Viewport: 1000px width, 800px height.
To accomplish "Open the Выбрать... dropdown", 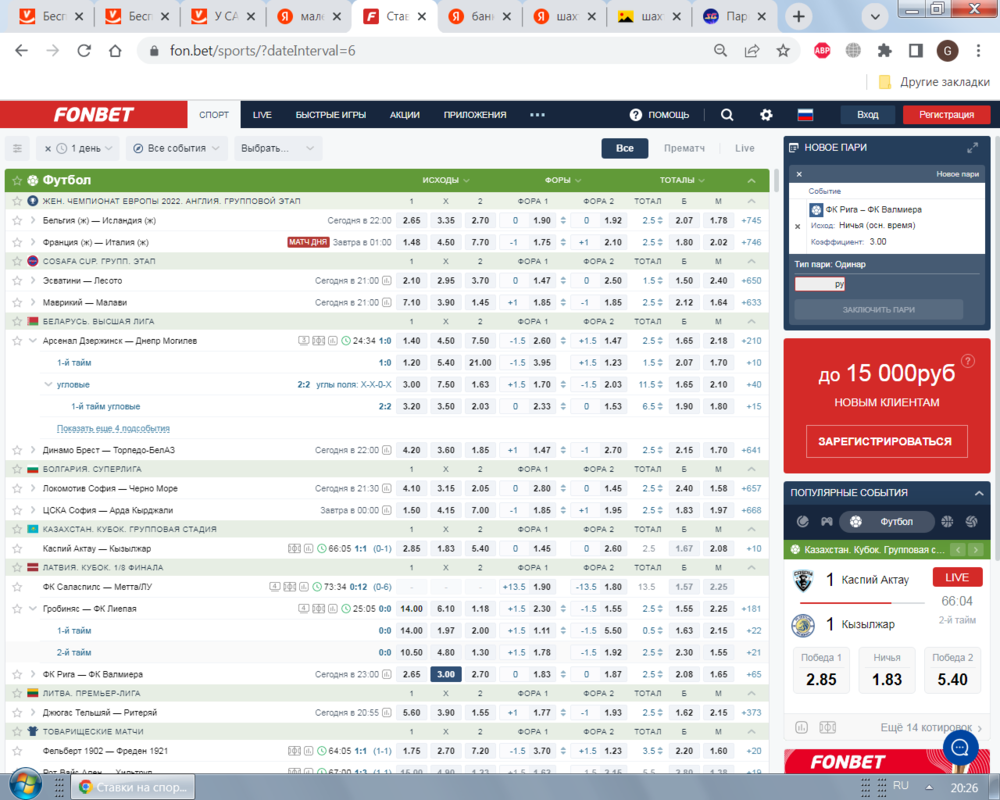I will coord(277,149).
